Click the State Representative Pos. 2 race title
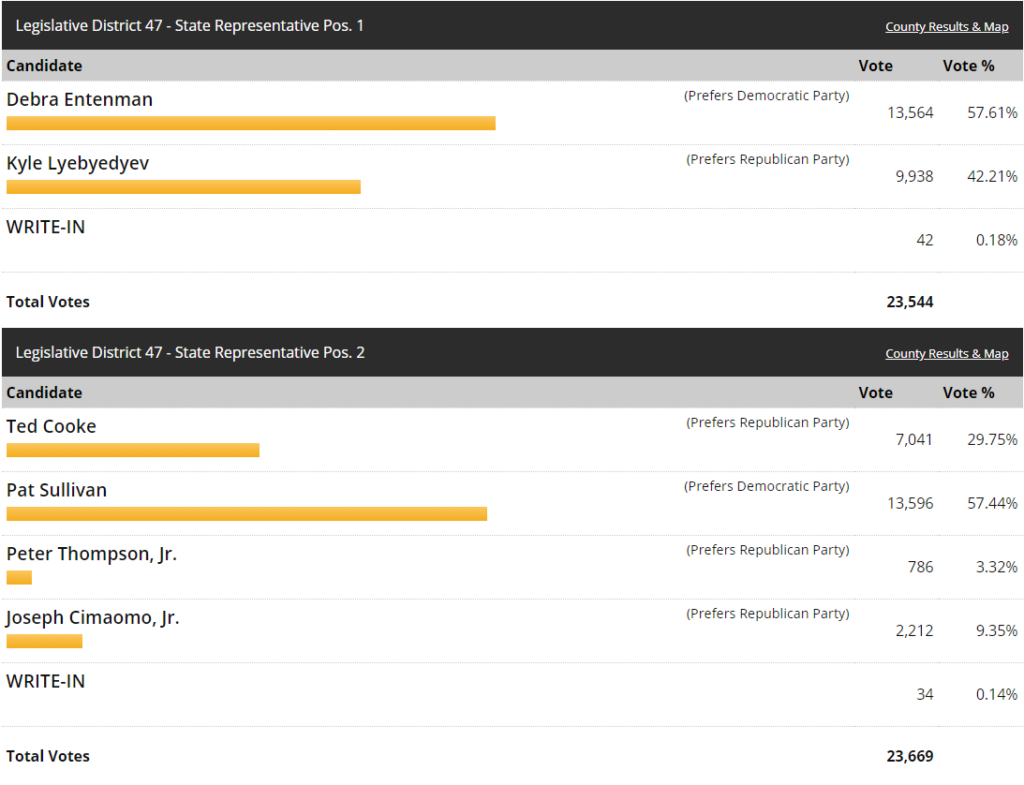This screenshot has height=785, width=1024. click(190, 352)
